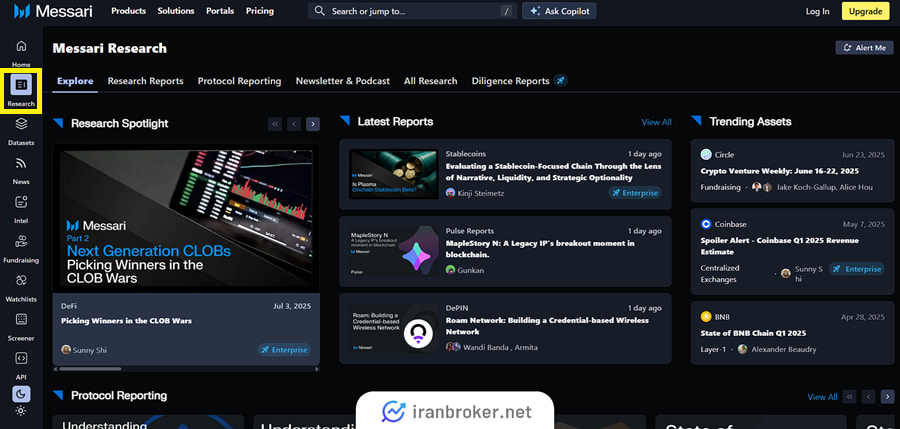This screenshot has width=900, height=429.
Task: Go to next Protocol Reporting item
Action: (x=887, y=396)
